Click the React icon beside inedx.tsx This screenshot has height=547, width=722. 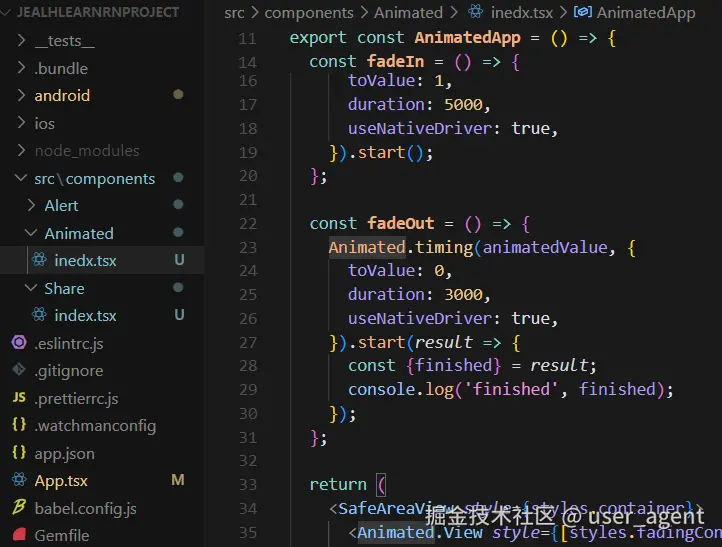tap(39, 260)
